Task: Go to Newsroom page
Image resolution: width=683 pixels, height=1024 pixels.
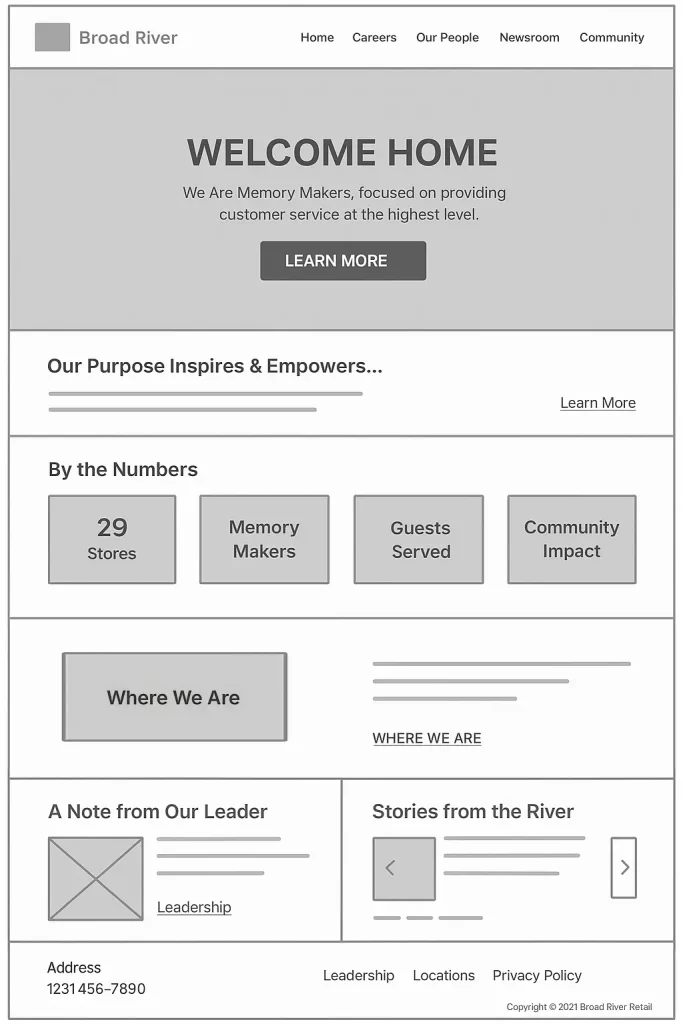Action: click(x=530, y=37)
